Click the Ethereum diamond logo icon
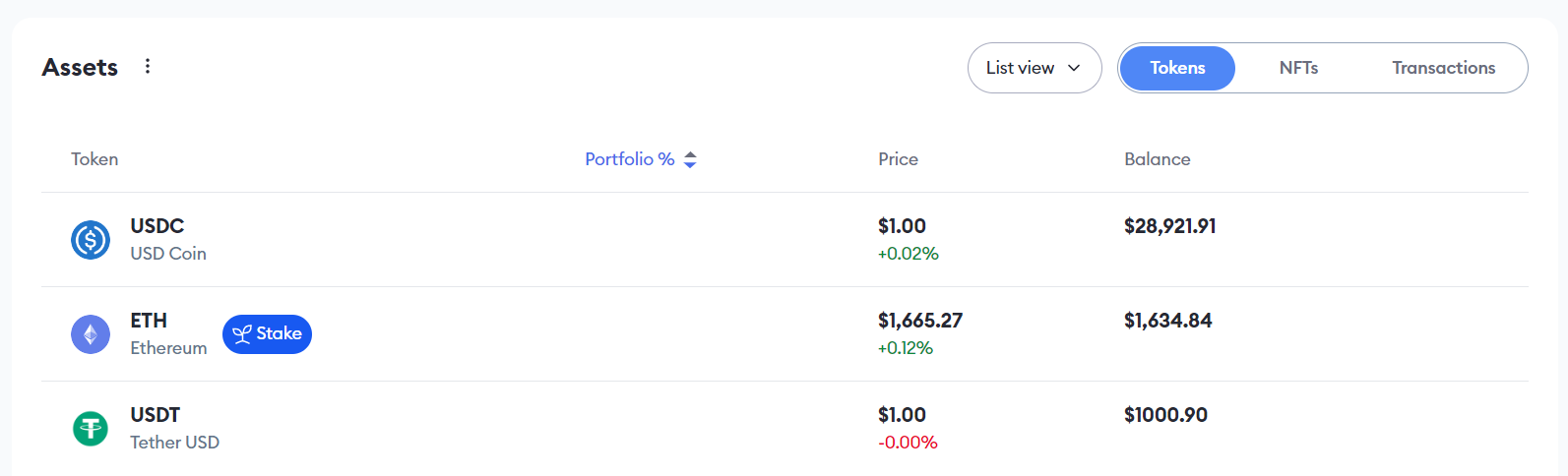The image size is (1568, 476). [91, 334]
